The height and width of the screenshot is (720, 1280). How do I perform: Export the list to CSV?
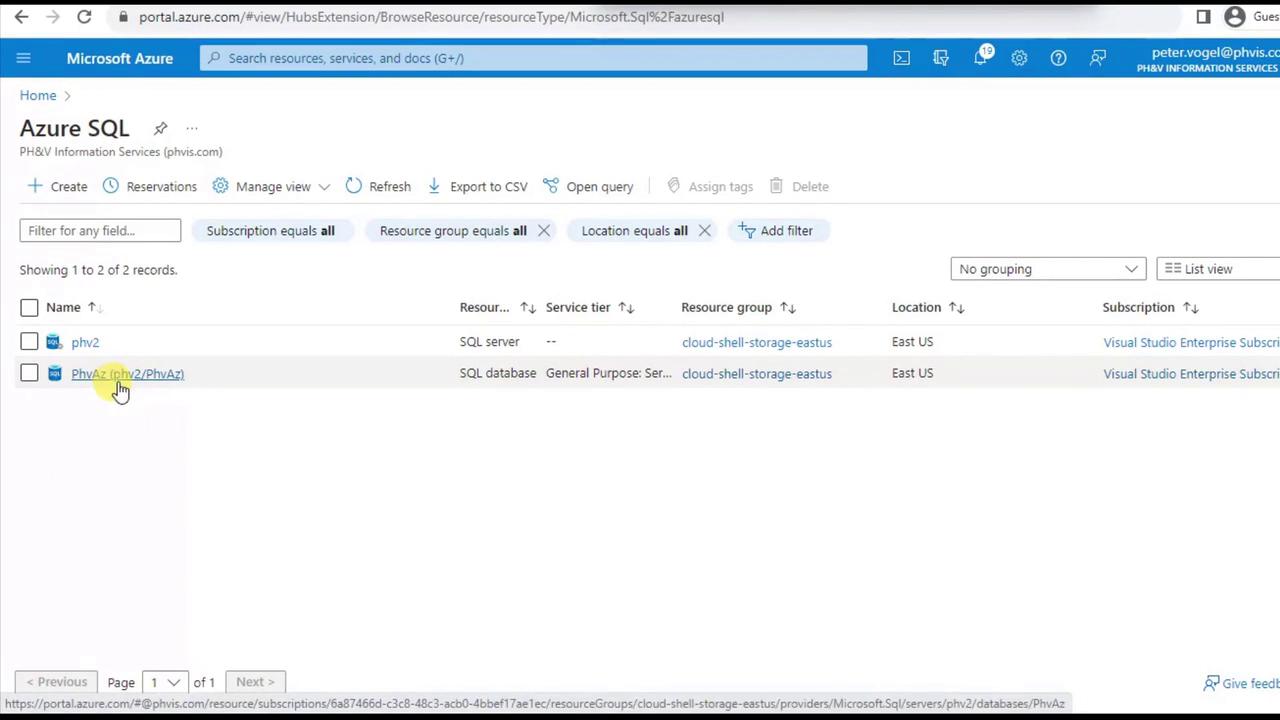(x=477, y=187)
